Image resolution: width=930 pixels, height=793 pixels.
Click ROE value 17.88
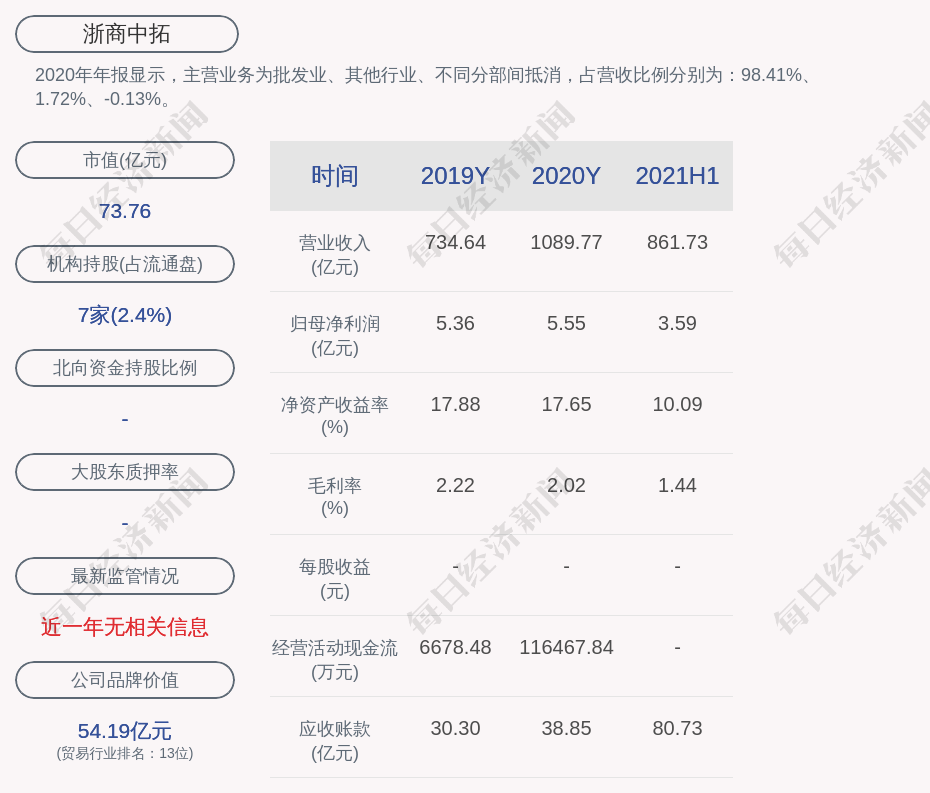click(x=456, y=405)
